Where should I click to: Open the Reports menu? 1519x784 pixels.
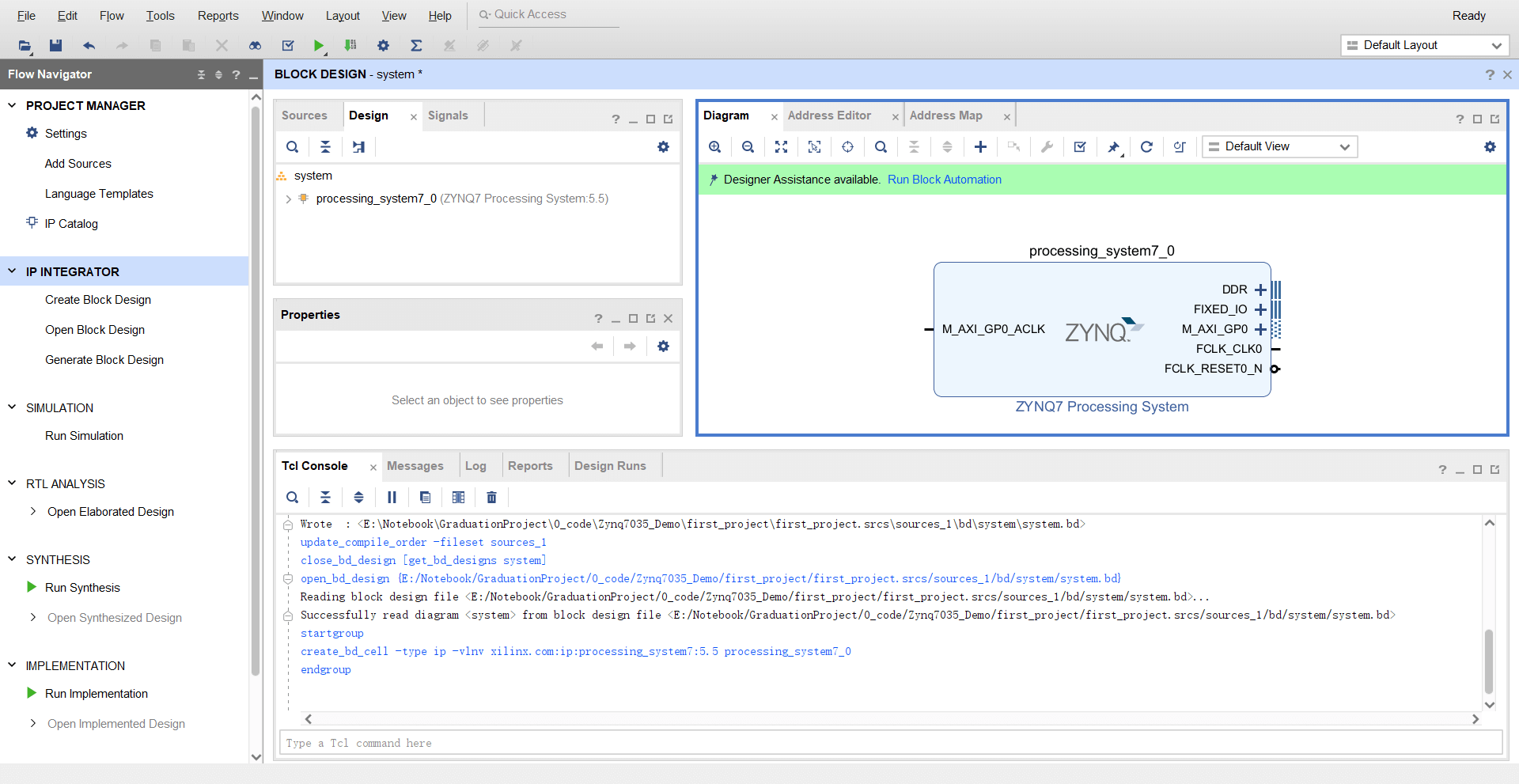click(218, 16)
